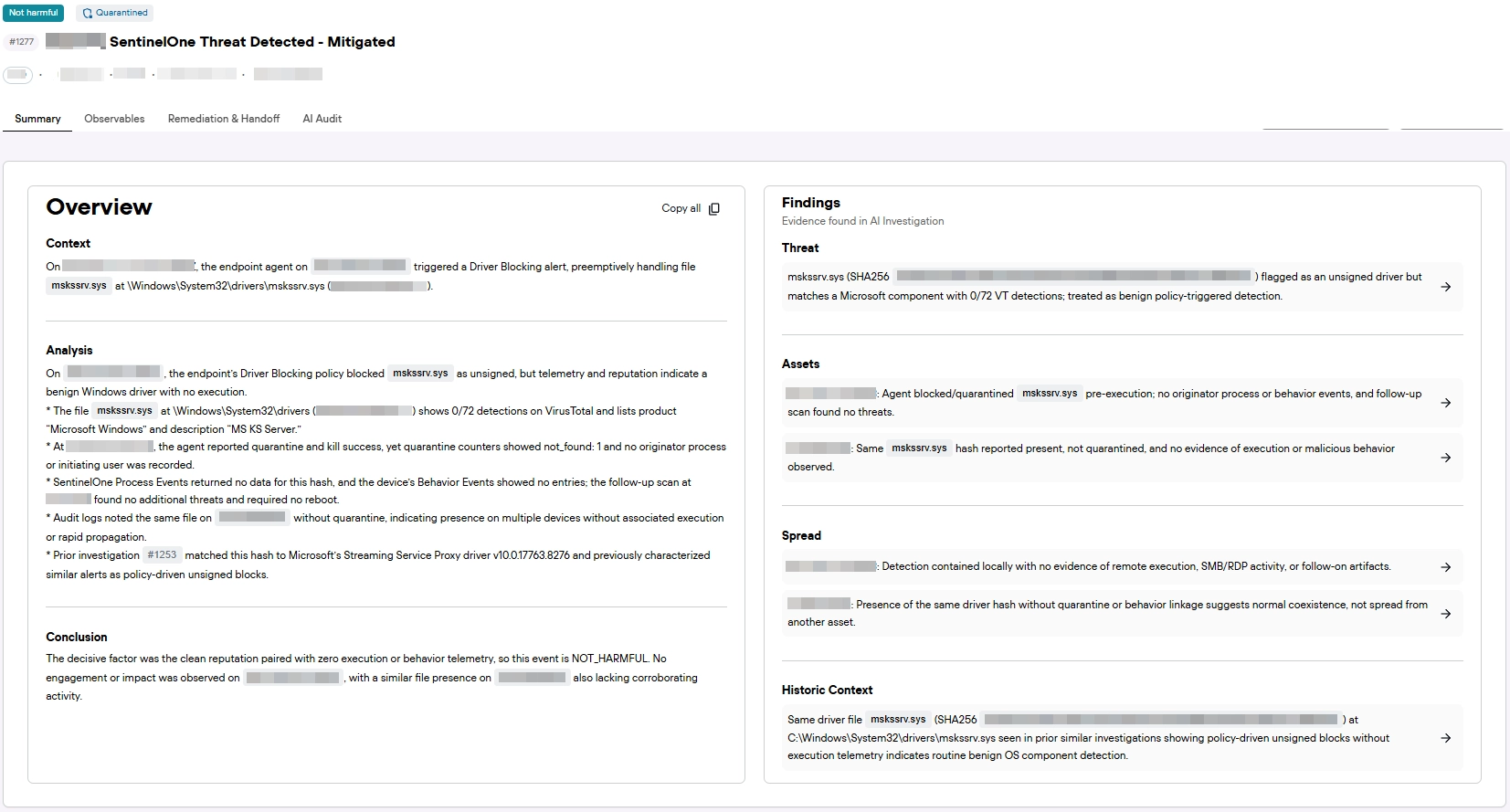1510x812 pixels.
Task: Click the alert title 'SentinelOne Threat Detected - Mitigated'
Action: [252, 42]
